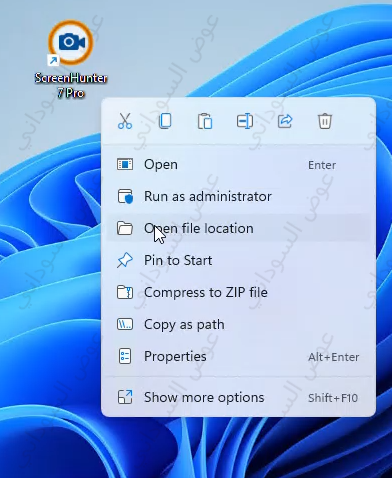Click Show more options
This screenshot has height=478, width=392.
[238, 397]
